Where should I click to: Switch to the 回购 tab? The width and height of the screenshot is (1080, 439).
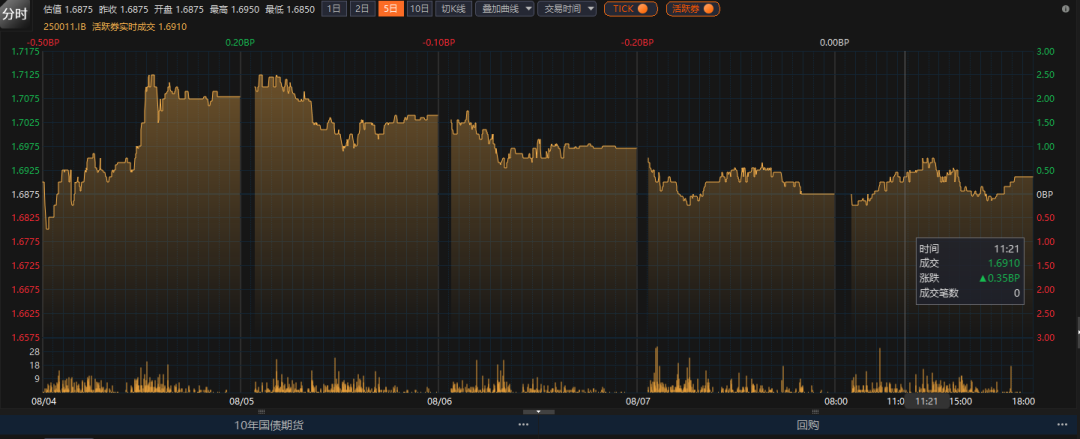[807, 425]
